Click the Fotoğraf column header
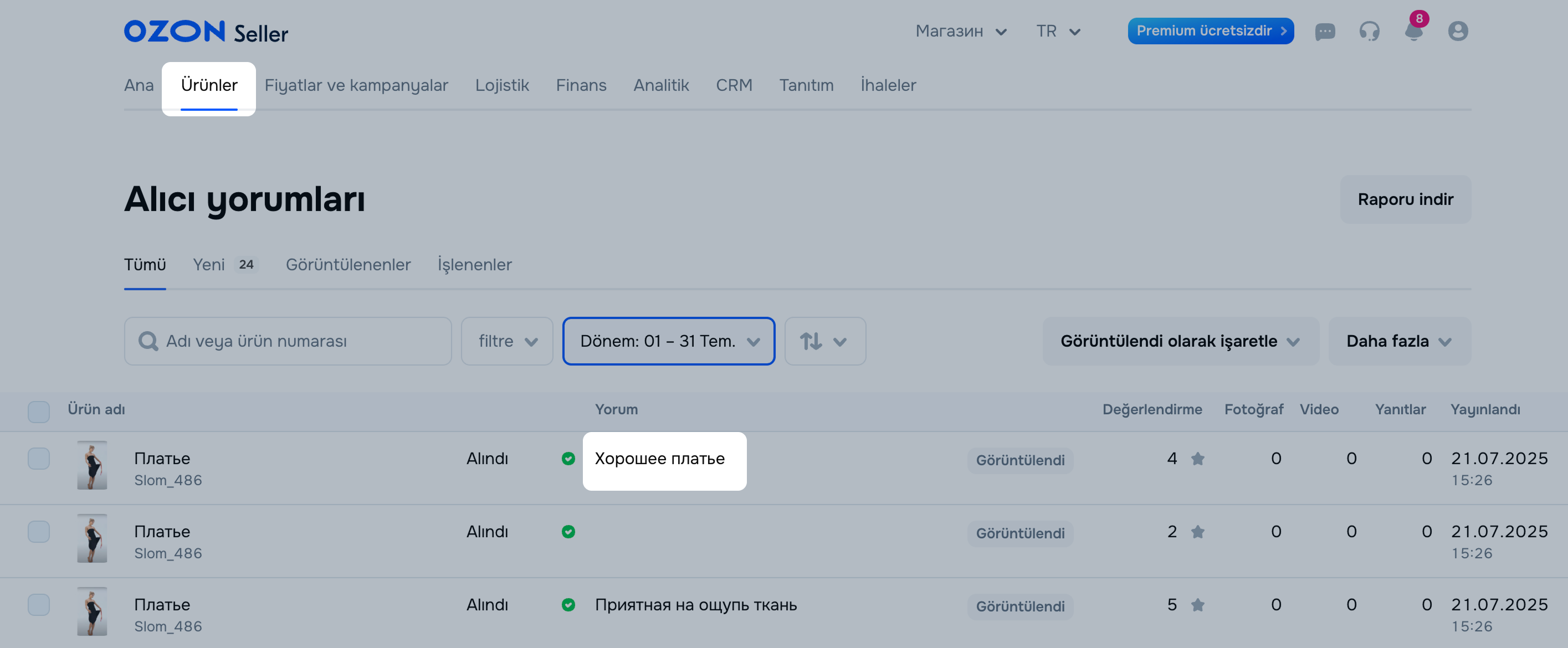1568x648 pixels. pyautogui.click(x=1253, y=409)
